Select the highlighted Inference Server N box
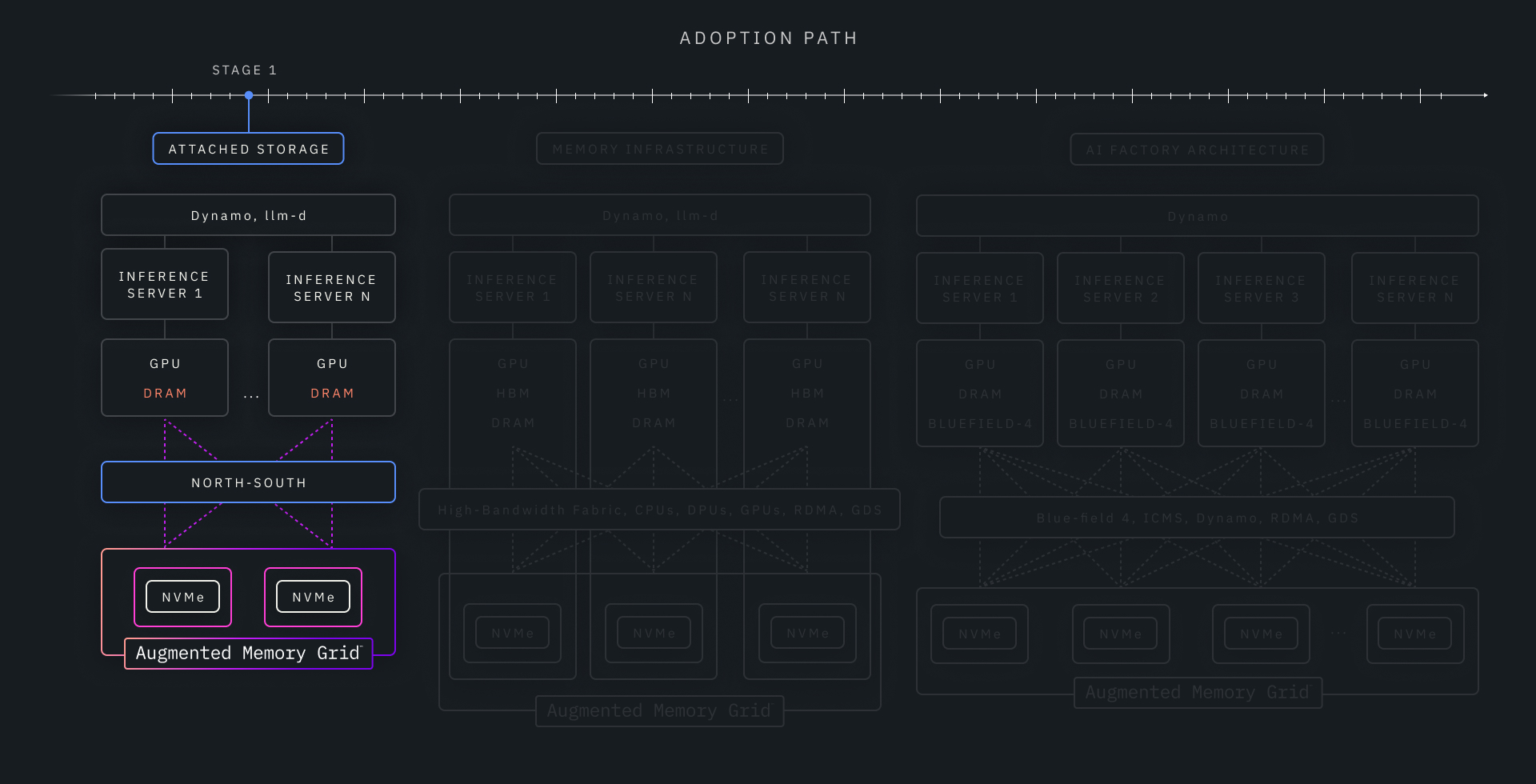This screenshot has height=784, width=1536. 332,287
